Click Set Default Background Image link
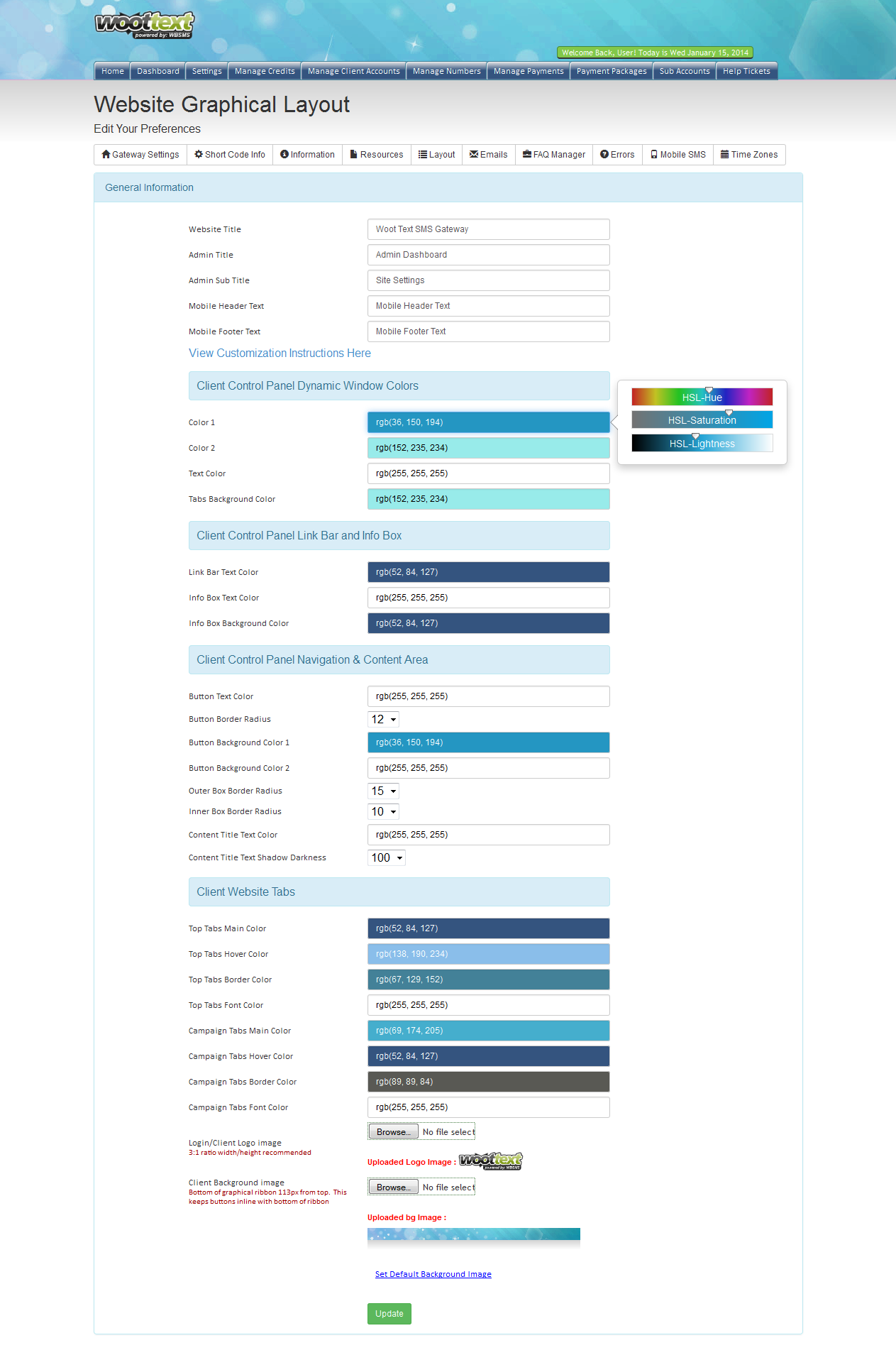The image size is (896, 1355). pyautogui.click(x=433, y=1274)
